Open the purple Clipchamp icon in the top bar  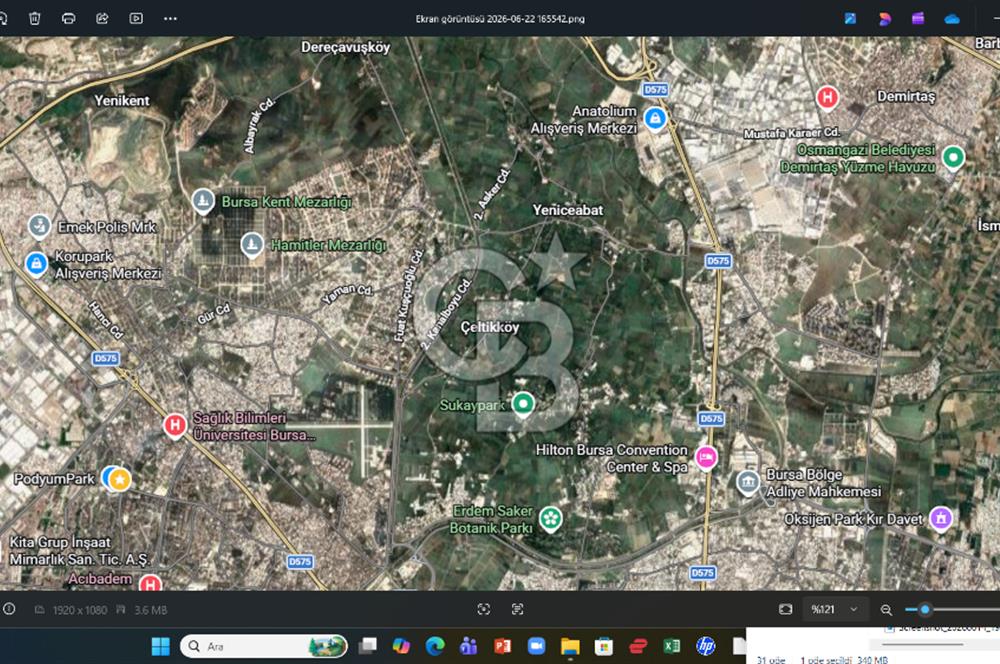pyautogui.click(x=918, y=18)
